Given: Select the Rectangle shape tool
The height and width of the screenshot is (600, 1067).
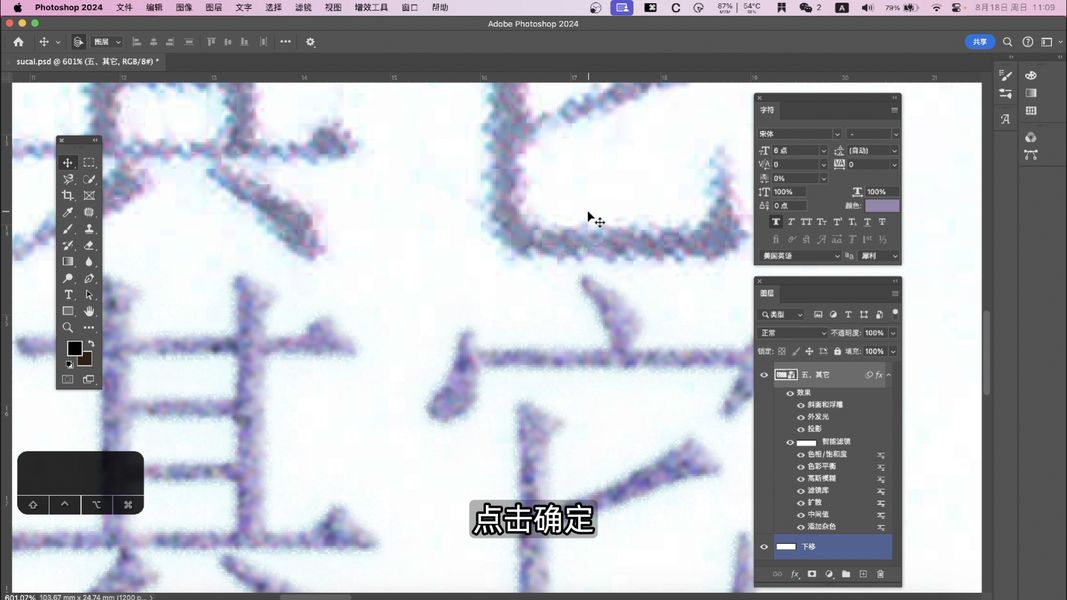Looking at the screenshot, I should (x=67, y=311).
